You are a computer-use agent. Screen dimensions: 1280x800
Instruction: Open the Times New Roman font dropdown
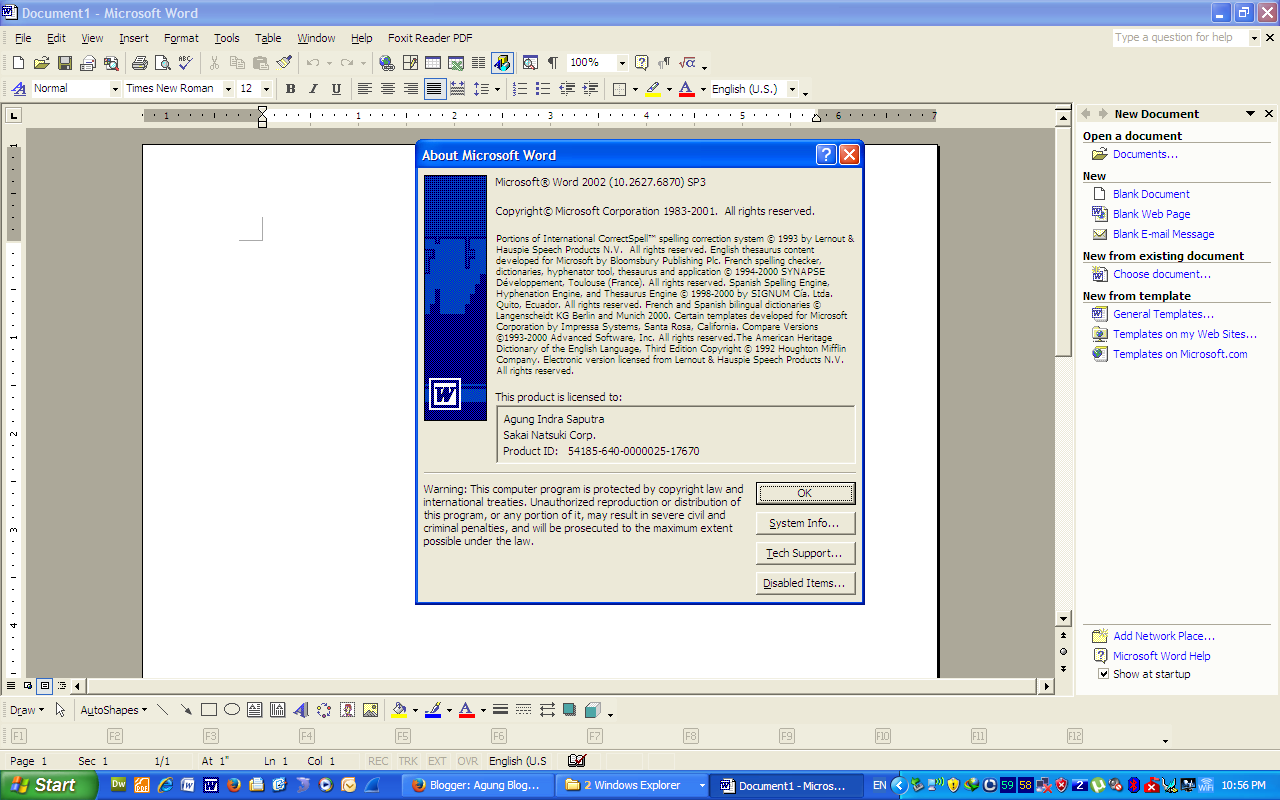[x=227, y=89]
